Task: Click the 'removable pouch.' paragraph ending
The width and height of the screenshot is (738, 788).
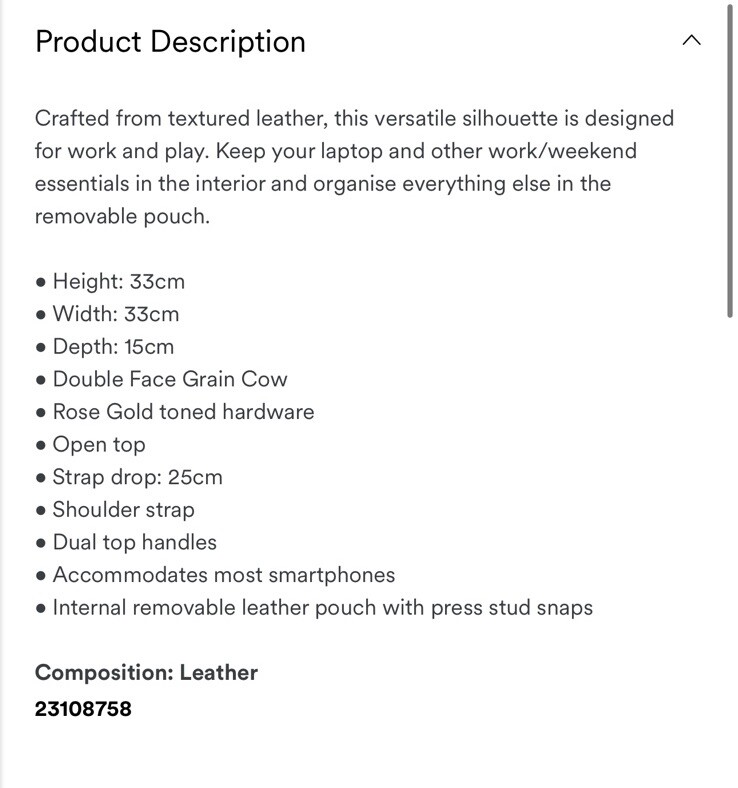Action: pyautogui.click(x=122, y=217)
